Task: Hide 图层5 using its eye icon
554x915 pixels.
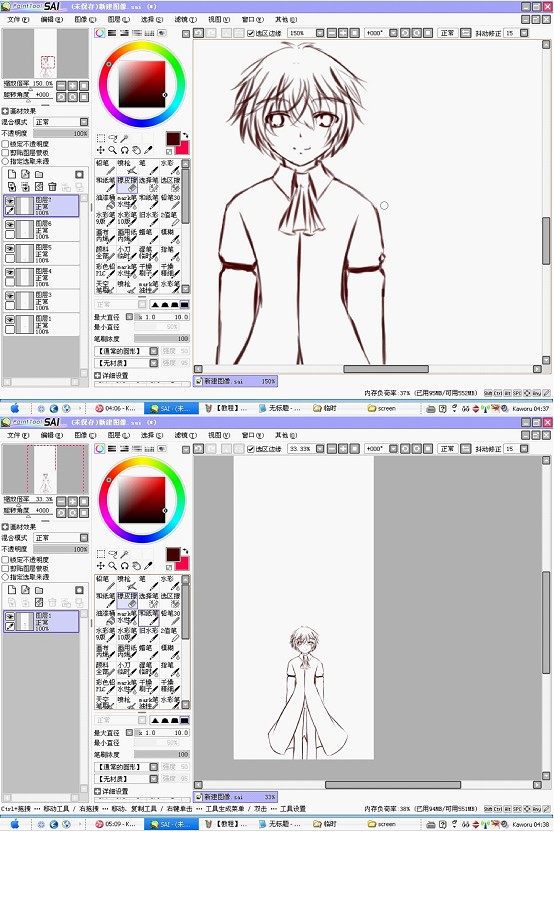Action: point(10,249)
